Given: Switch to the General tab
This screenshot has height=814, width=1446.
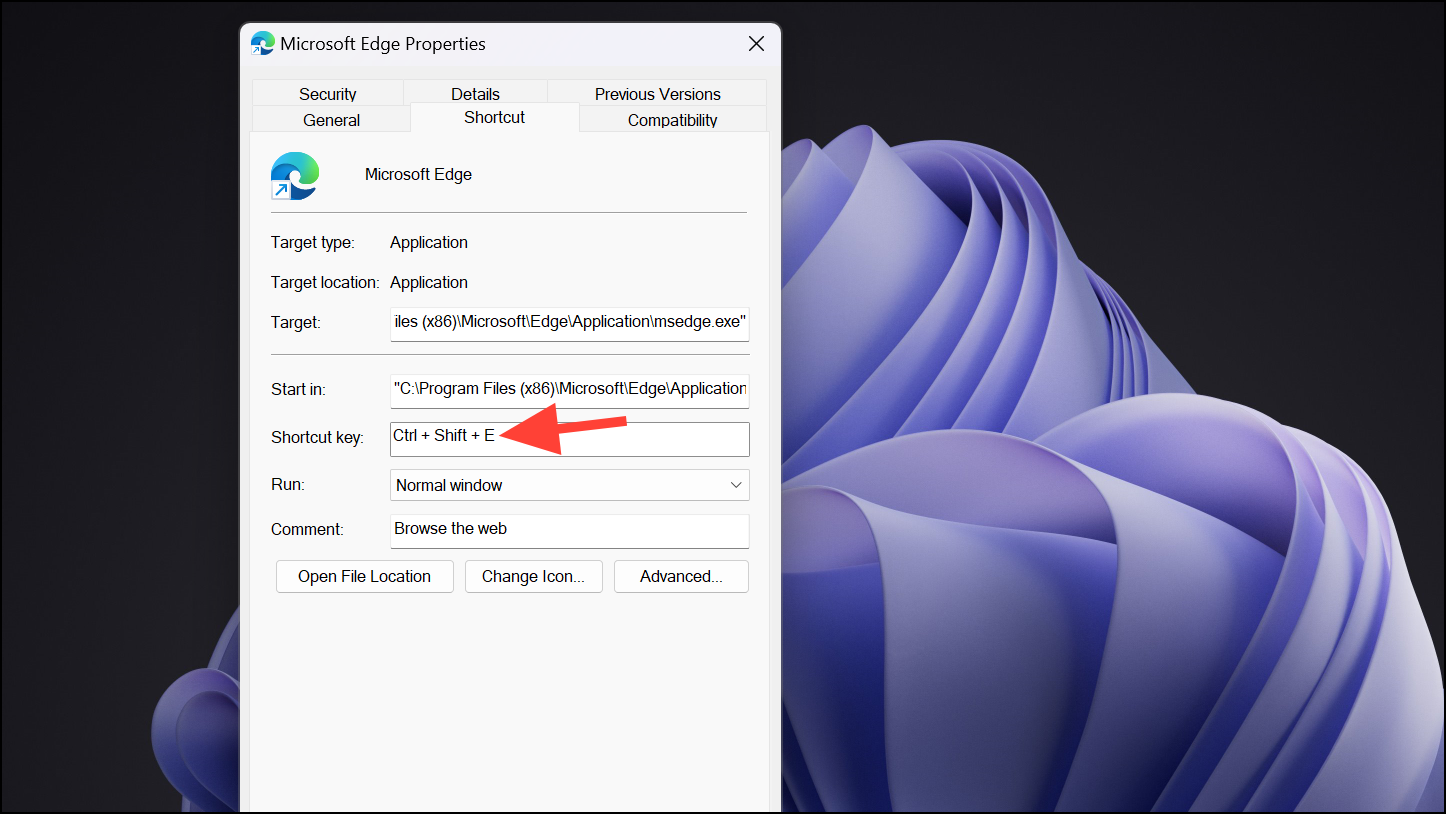Looking at the screenshot, I should coord(331,119).
